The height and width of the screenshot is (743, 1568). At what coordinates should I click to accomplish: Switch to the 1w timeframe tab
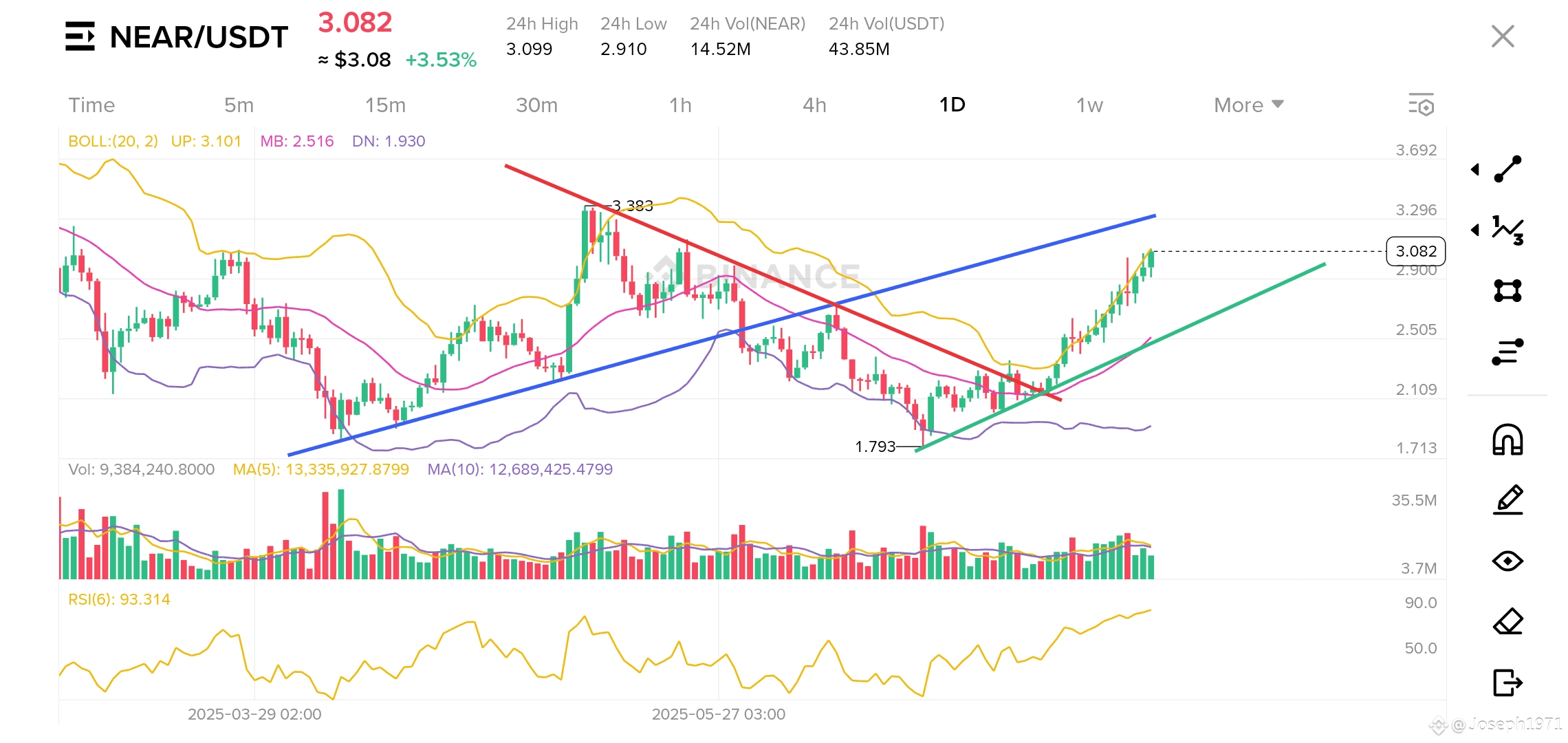click(1089, 105)
